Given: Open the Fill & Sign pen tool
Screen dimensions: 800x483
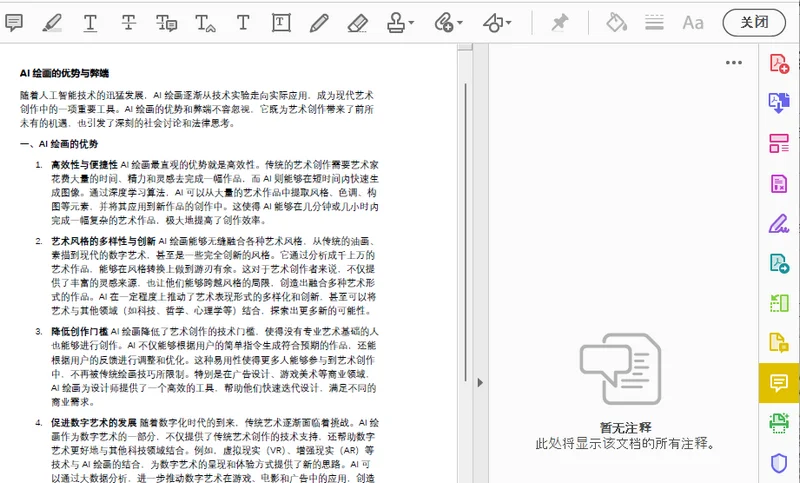Looking at the screenshot, I should (x=779, y=223).
